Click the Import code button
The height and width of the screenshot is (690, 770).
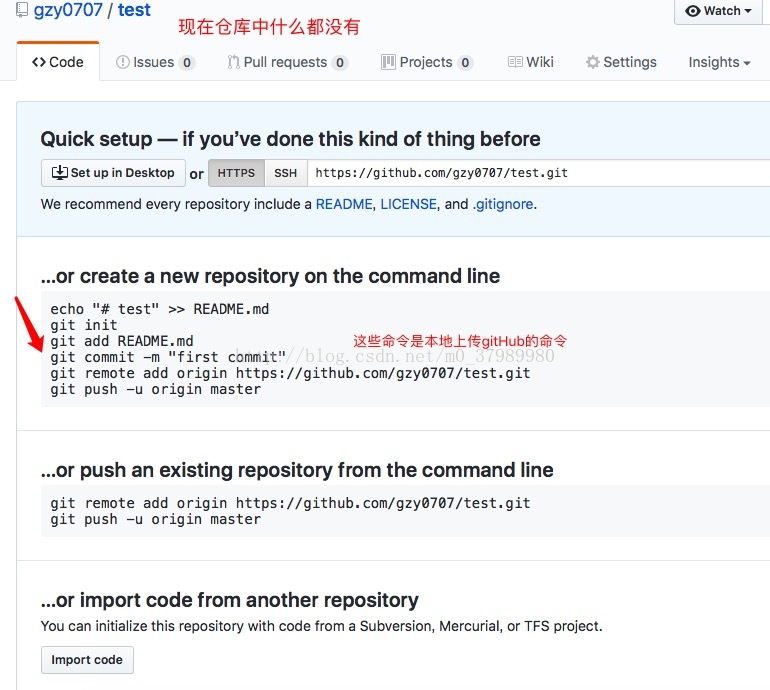pyautogui.click(x=87, y=660)
